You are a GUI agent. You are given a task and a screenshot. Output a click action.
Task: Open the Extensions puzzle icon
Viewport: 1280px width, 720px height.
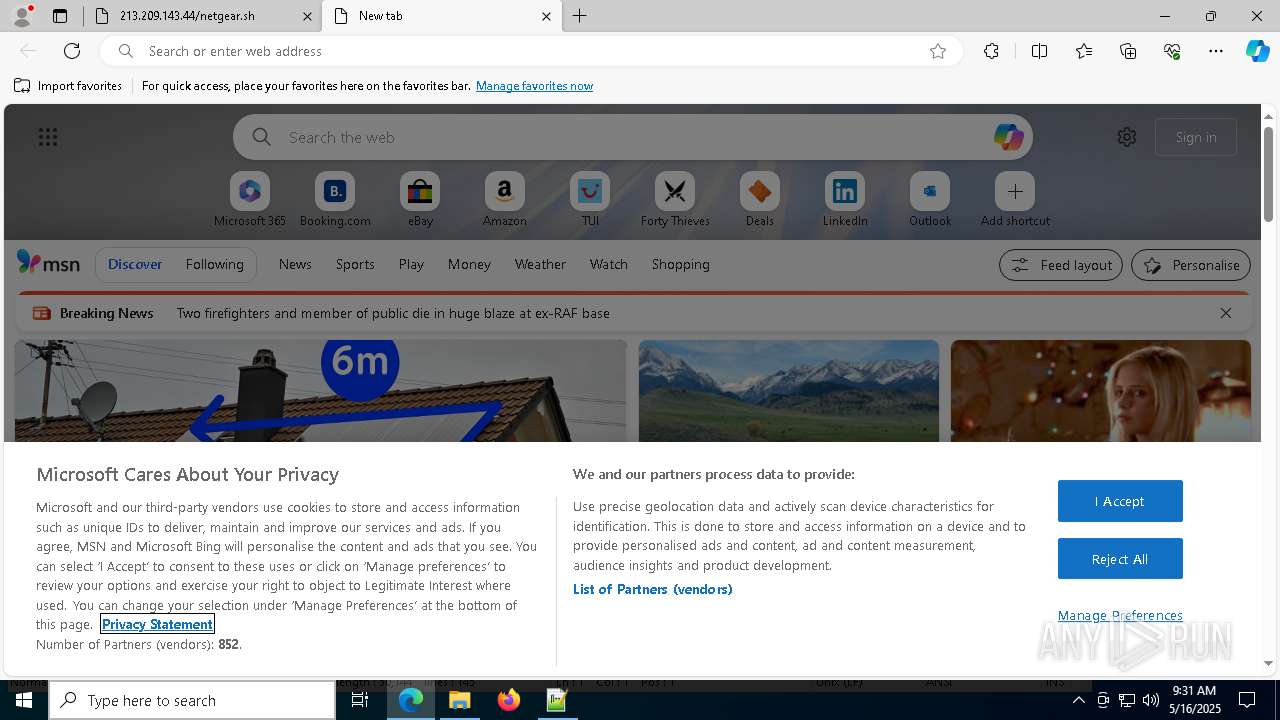991,51
